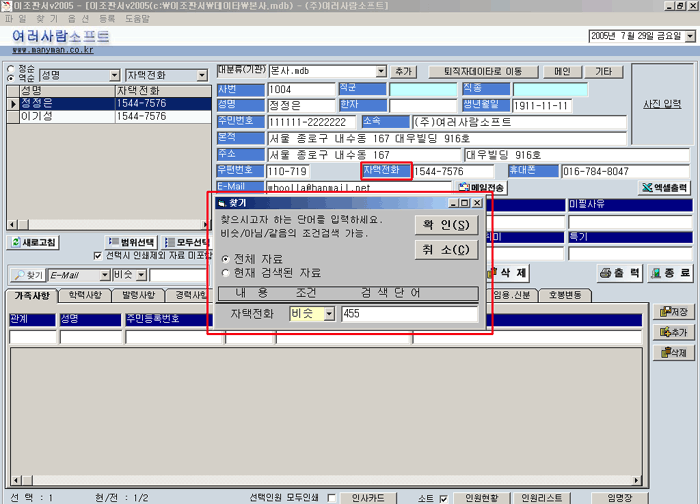Image resolution: width=700 pixels, height=504 pixels.
Task: Click the 새로고침 refresh icon button
Action: (33, 243)
